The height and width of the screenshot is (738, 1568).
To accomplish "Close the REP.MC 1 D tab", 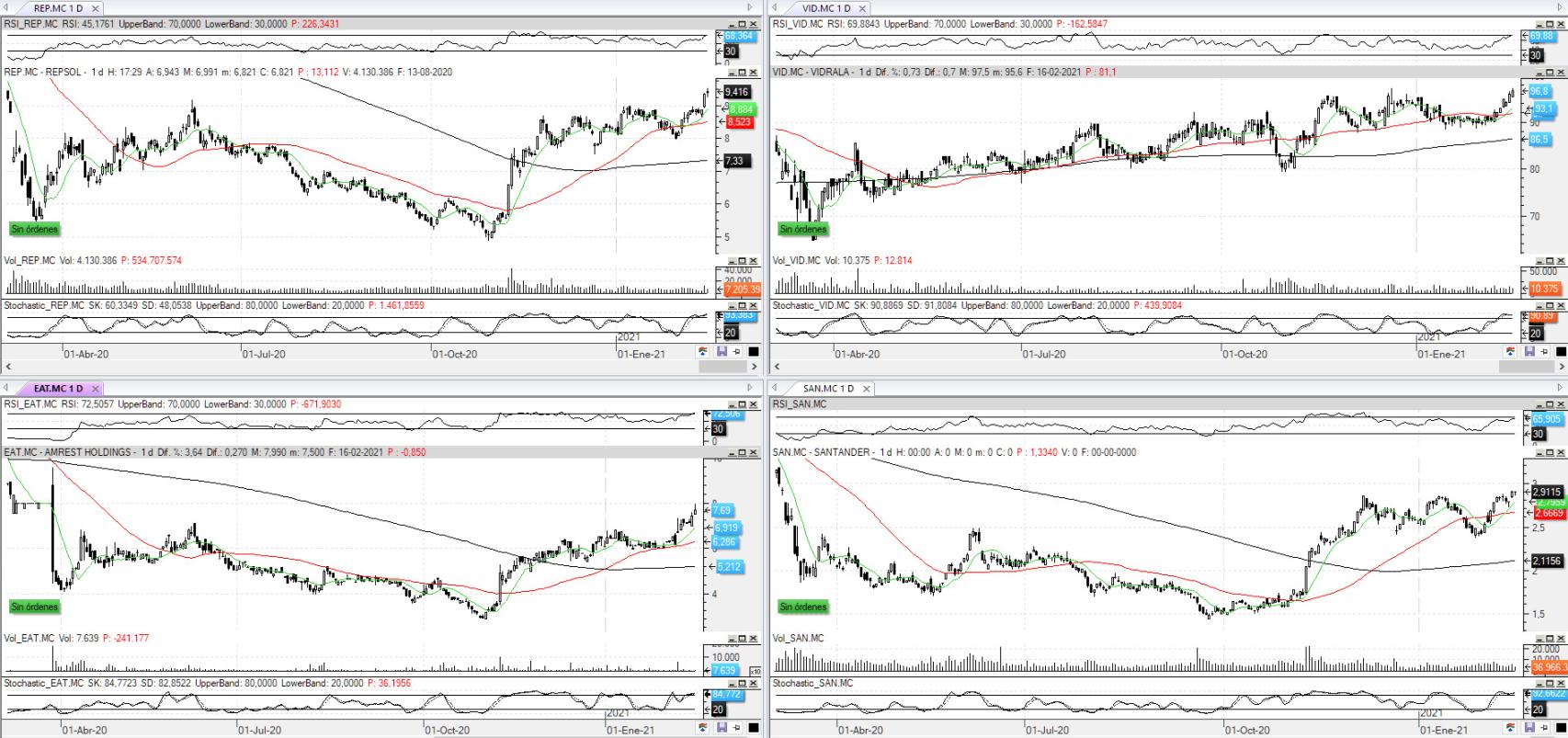I will coord(96,8).
